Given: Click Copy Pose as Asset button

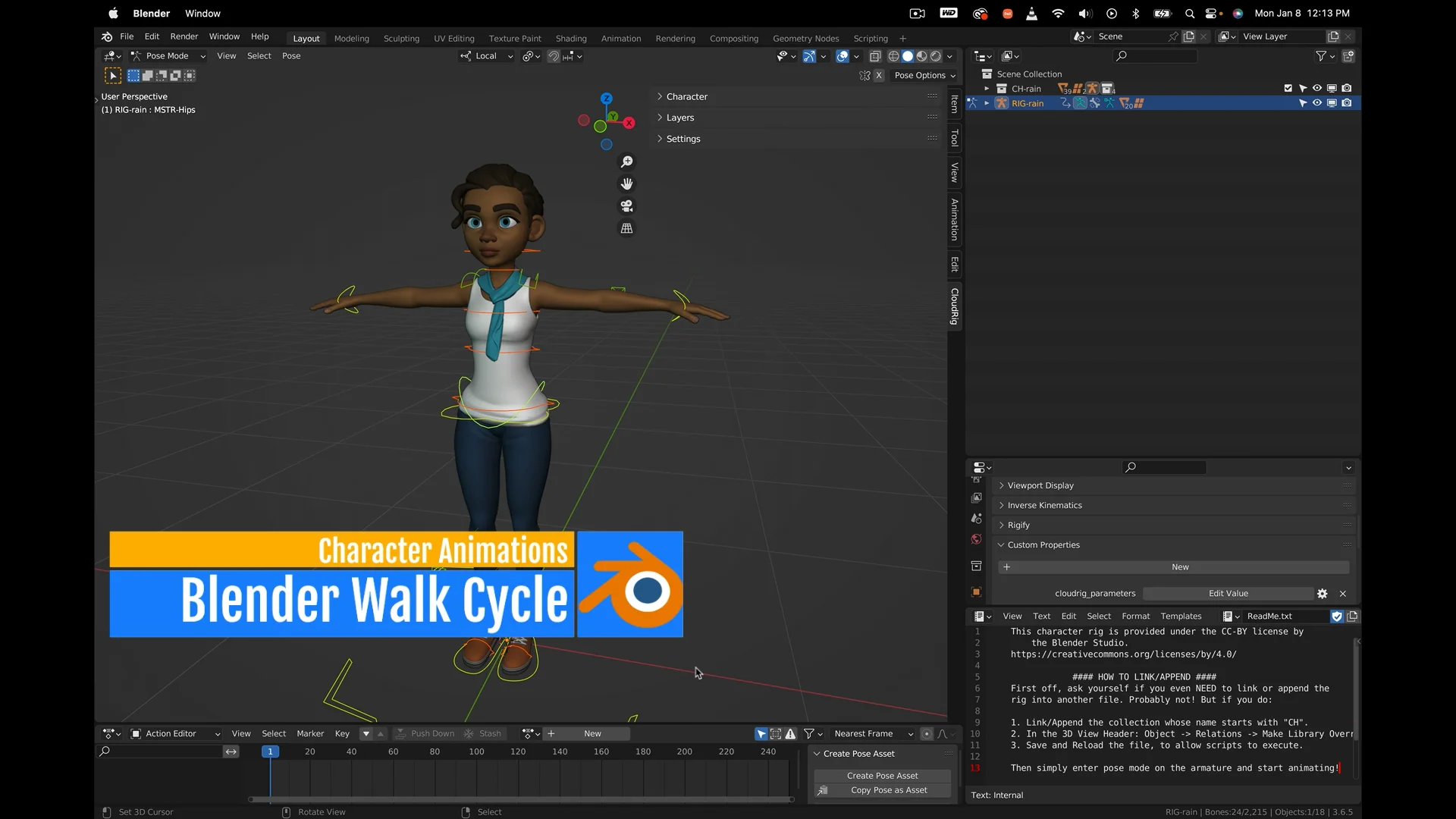Looking at the screenshot, I should tap(882, 790).
